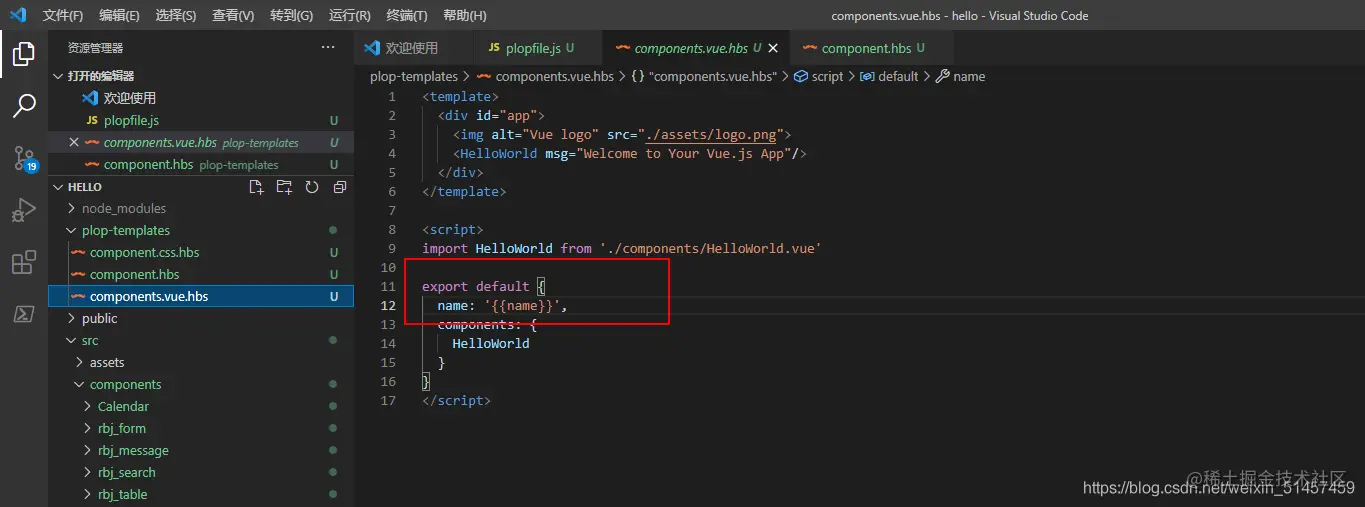Collapse all folders in HELLO explorer
Image resolution: width=1365 pixels, height=507 pixels.
(340, 187)
